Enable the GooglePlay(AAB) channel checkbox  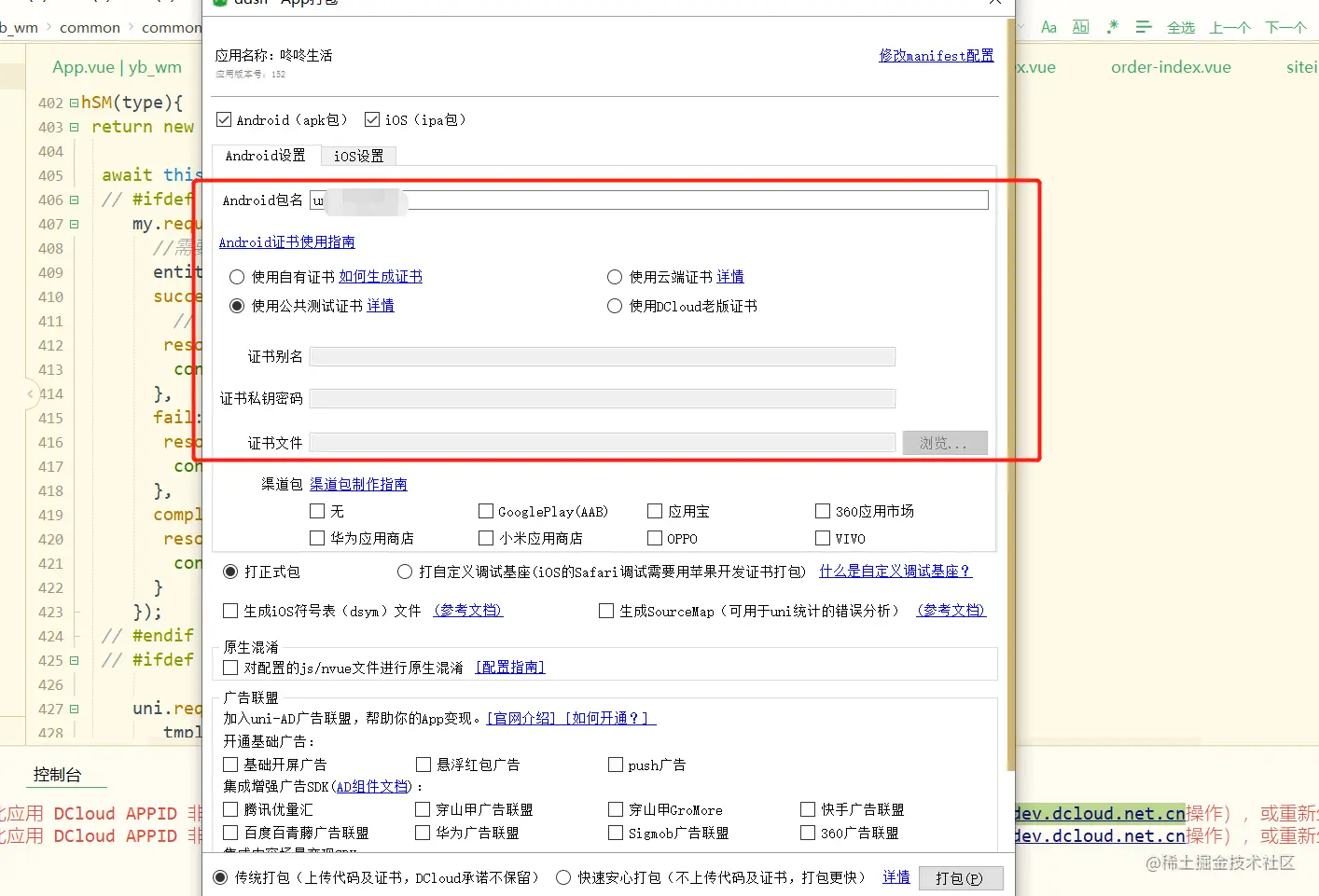(486, 511)
